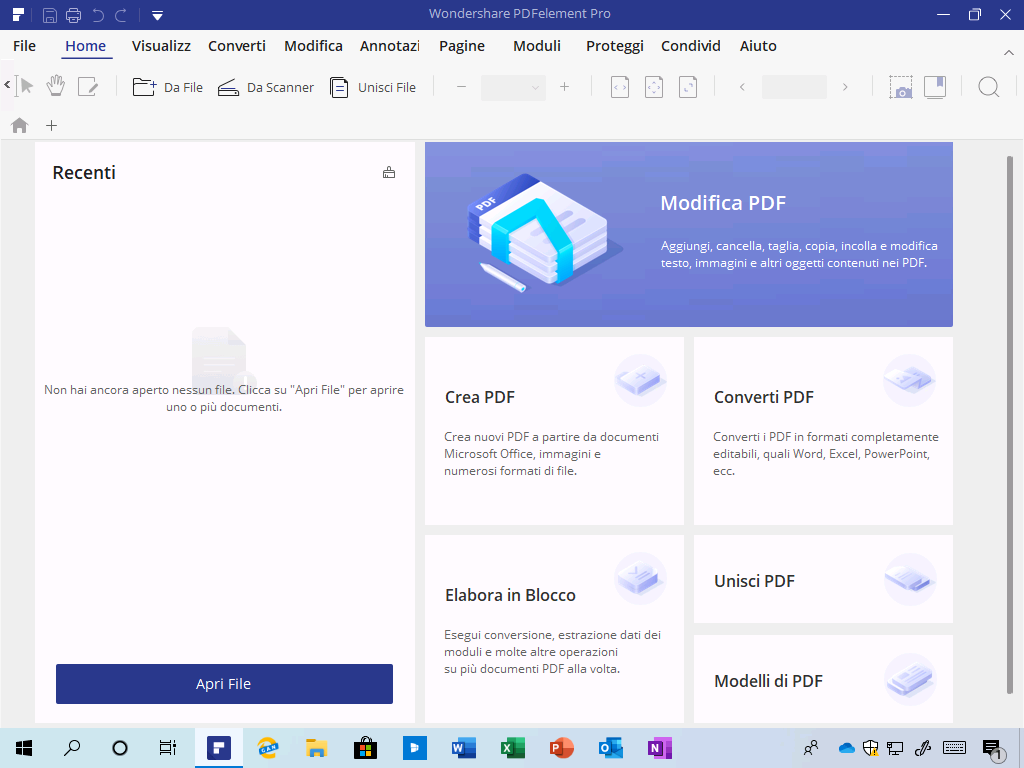Choose the Edit text tool icon
The image size is (1024, 768).
[88, 87]
